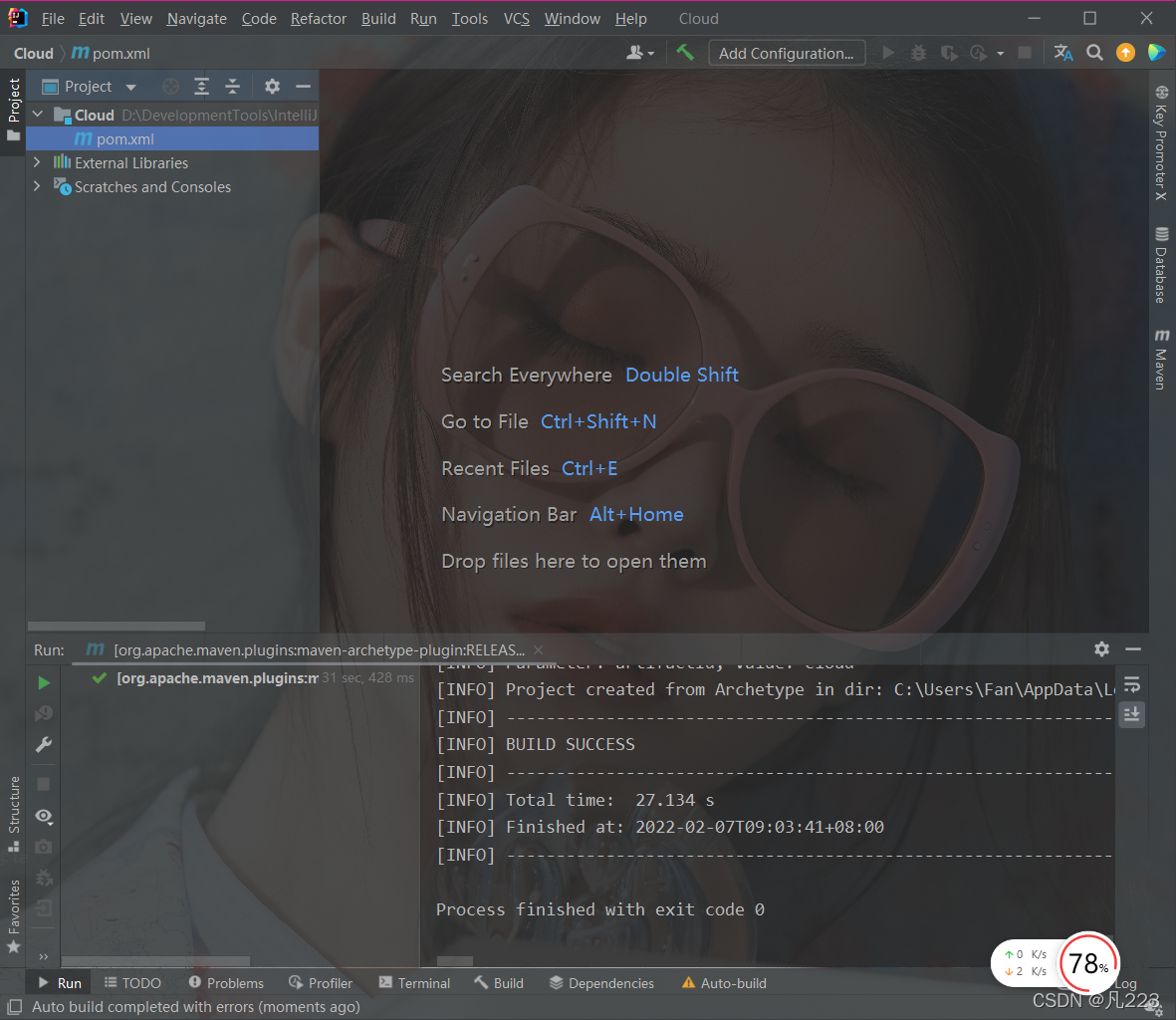Viewport: 1176px width, 1020px height.
Task: Click Project panel horizontal scrollbar
Action: pos(117,626)
